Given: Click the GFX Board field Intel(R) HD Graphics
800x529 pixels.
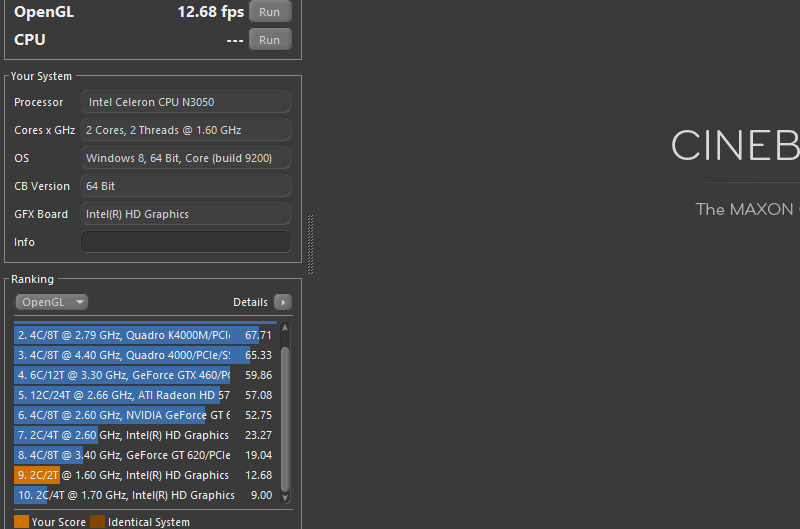Looking at the screenshot, I should point(186,214).
